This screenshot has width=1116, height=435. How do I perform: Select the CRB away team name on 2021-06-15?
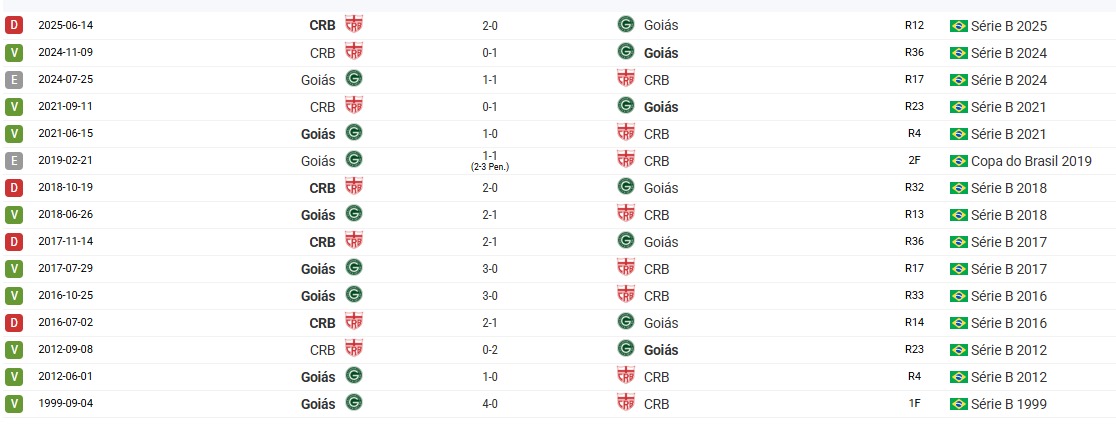pos(656,133)
